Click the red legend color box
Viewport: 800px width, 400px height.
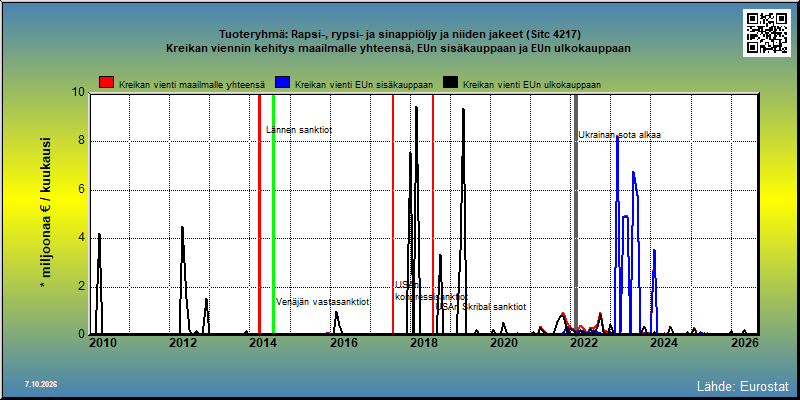click(107, 83)
